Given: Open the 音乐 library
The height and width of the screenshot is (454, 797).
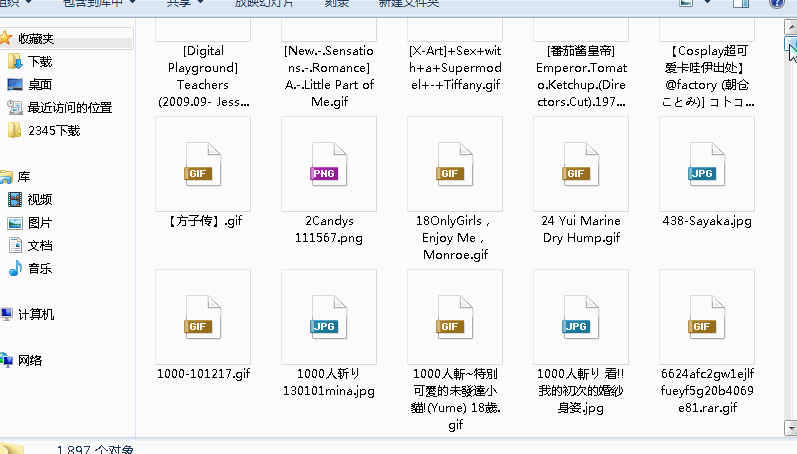Looking at the screenshot, I should coord(40,268).
